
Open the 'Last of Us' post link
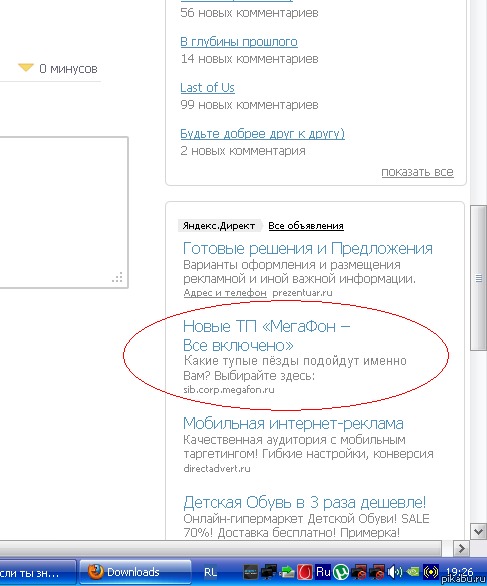click(207, 87)
